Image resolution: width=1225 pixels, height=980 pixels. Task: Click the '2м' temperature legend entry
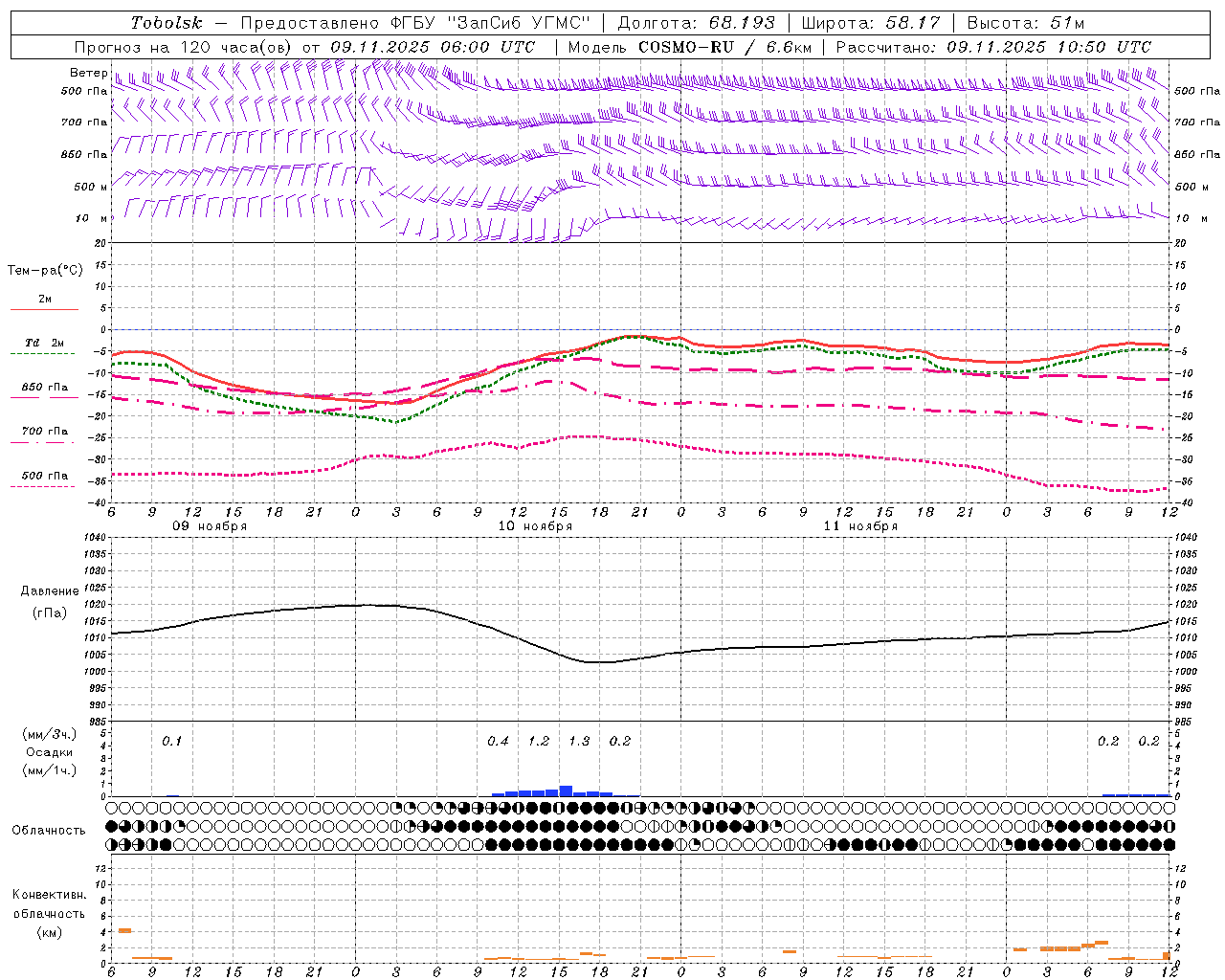[x=45, y=300]
